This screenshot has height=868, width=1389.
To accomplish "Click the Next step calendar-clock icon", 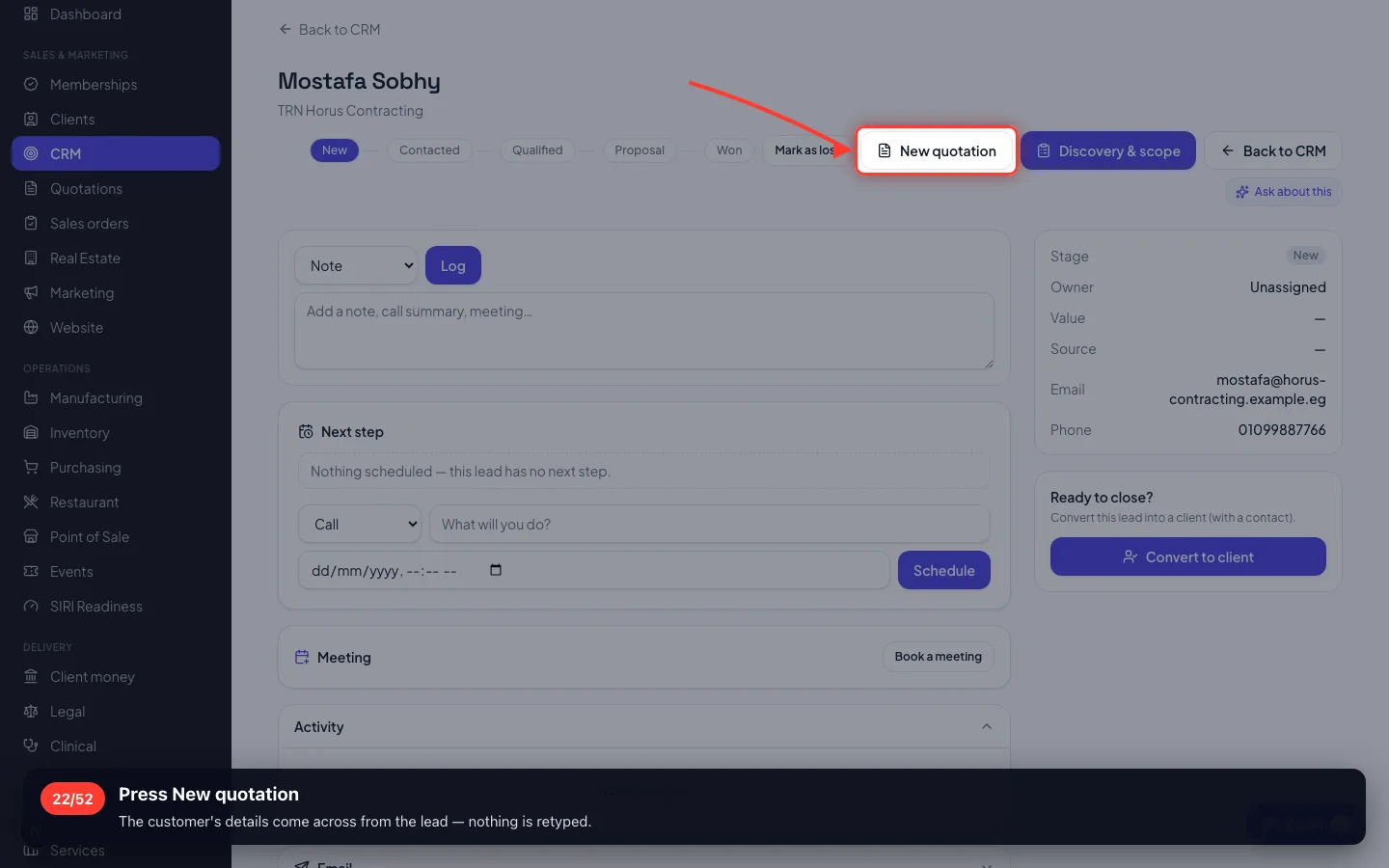I will (x=306, y=432).
